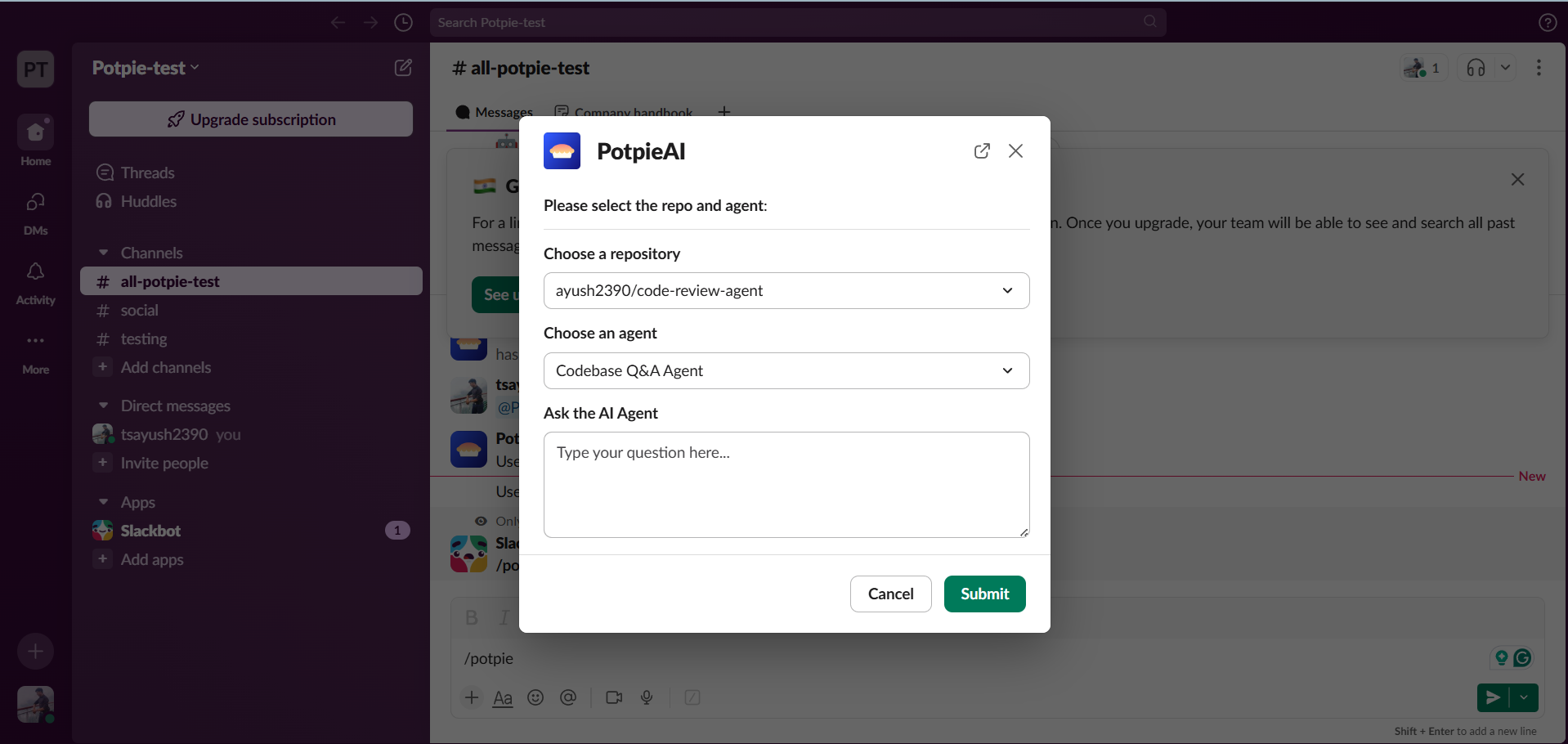Click the italic formatting button

click(x=504, y=618)
